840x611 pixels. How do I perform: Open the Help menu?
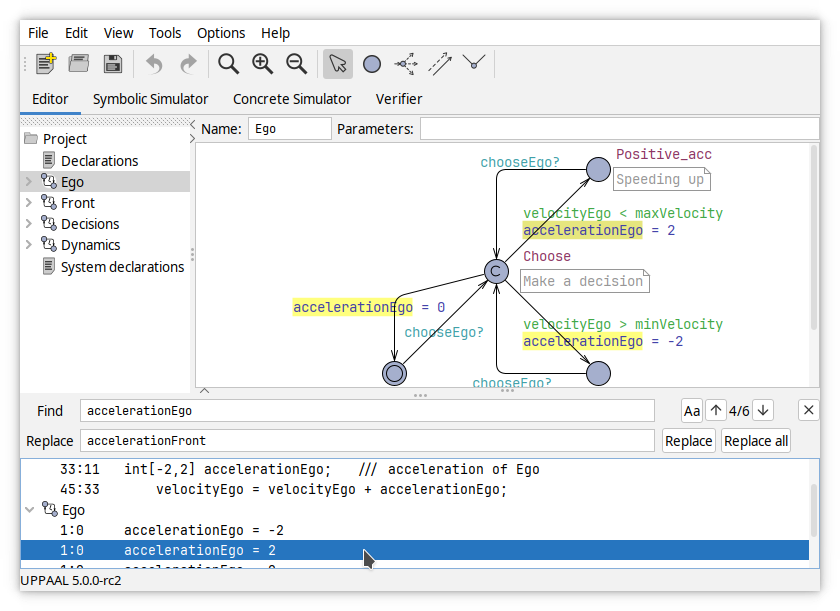click(275, 33)
